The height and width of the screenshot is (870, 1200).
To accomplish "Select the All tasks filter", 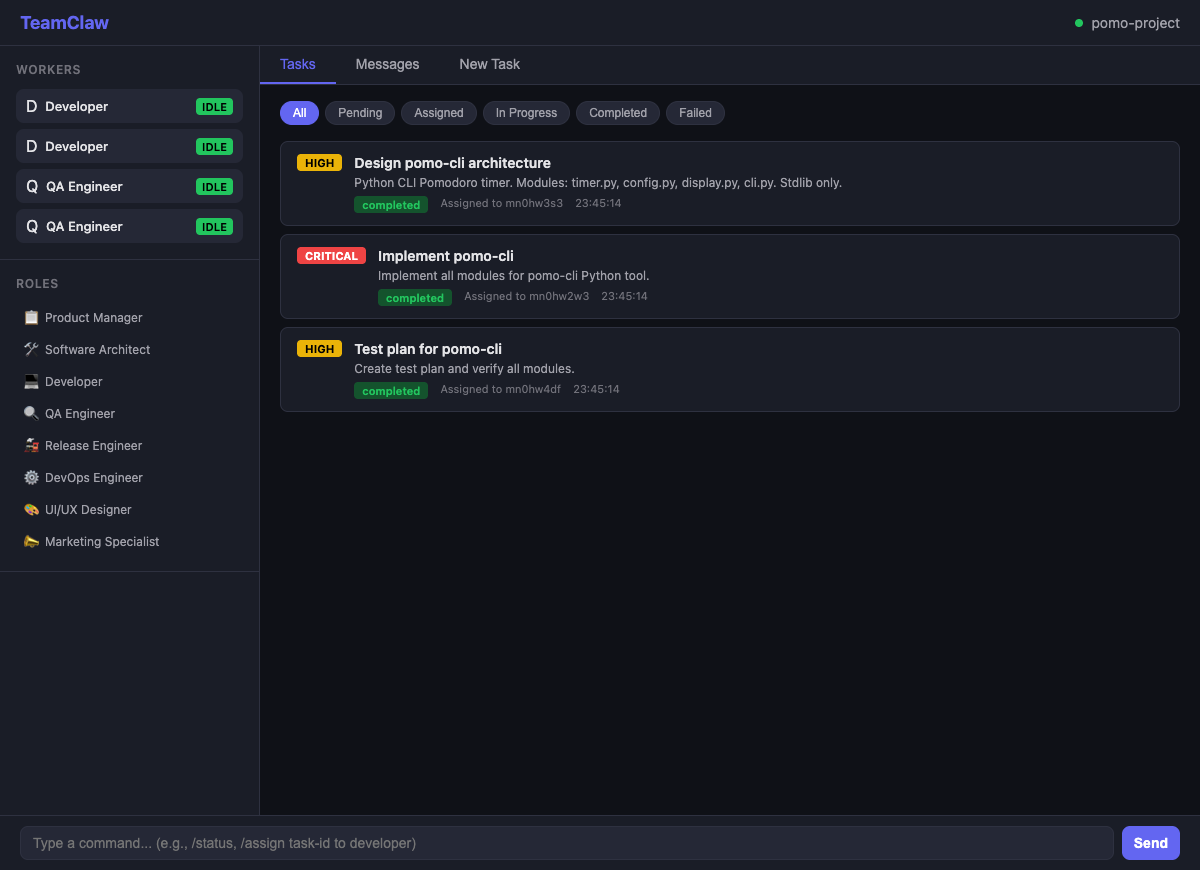I will (x=299, y=113).
